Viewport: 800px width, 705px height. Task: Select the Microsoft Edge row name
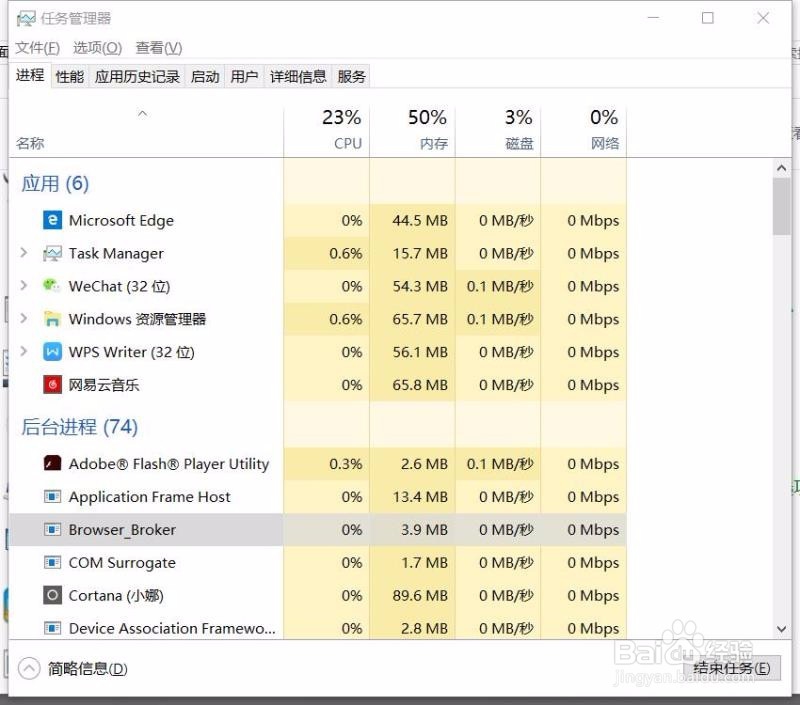(121, 220)
